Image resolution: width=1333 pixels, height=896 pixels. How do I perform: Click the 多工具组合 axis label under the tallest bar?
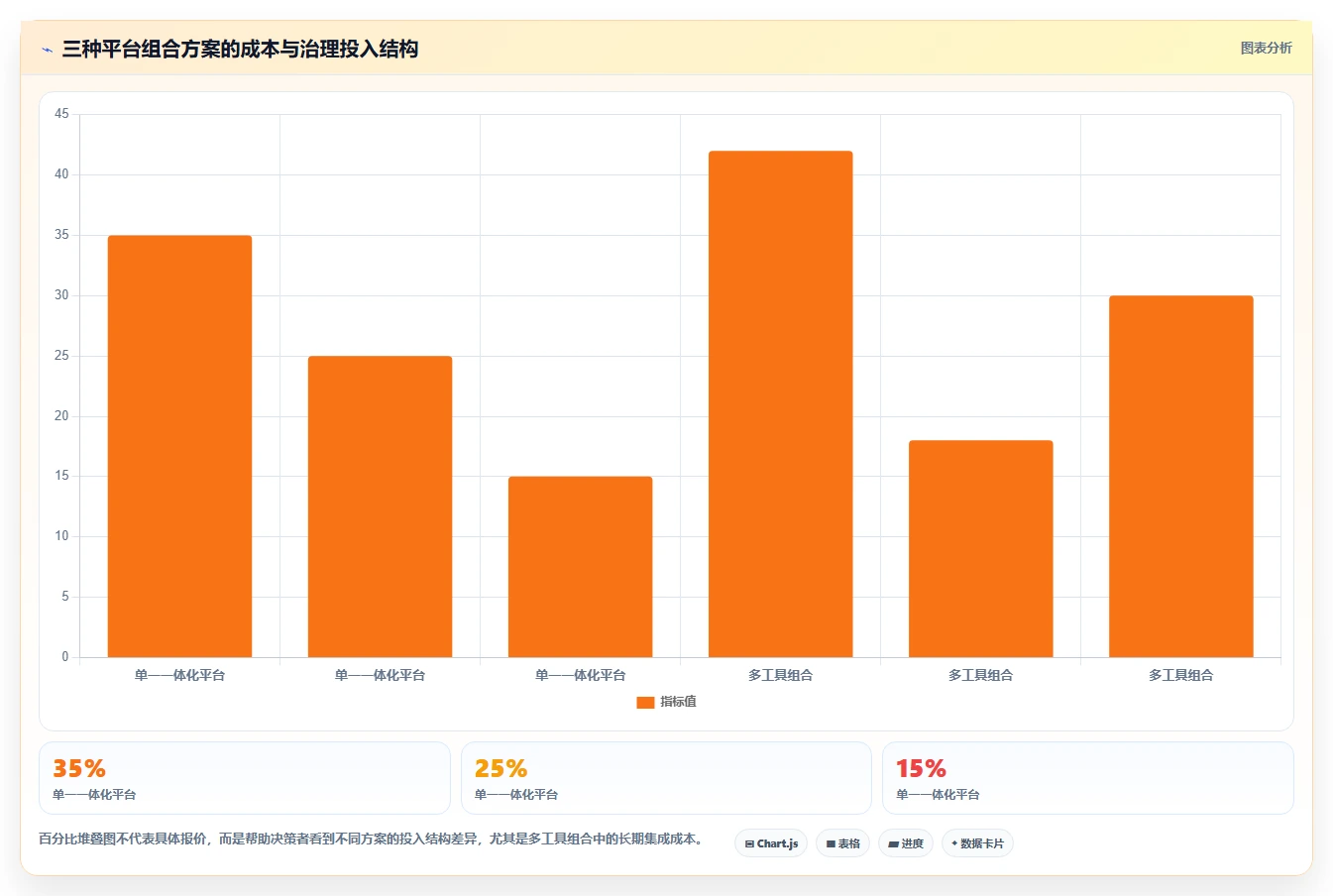(x=780, y=676)
